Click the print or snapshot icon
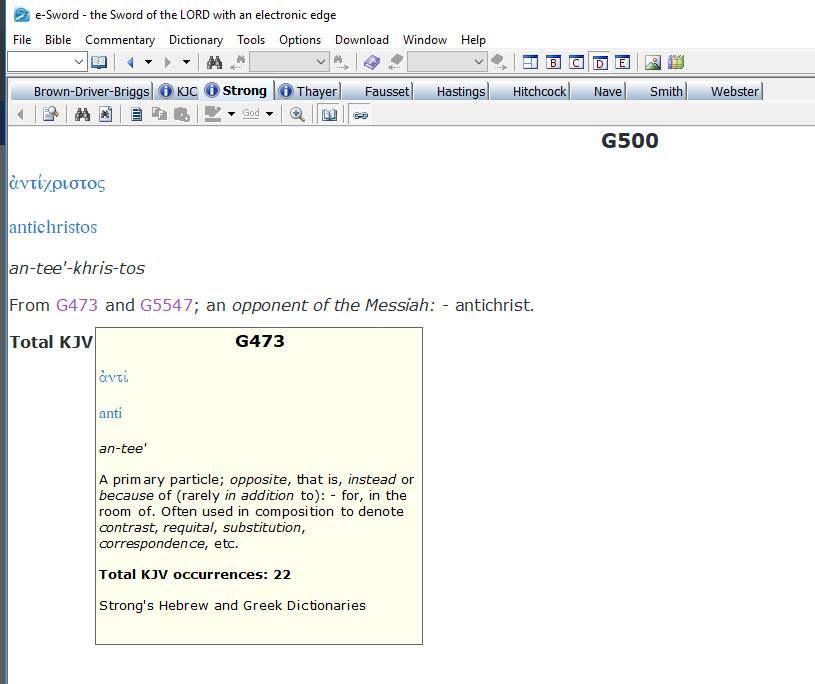Screen dimensions: 815x684 (x=181, y=114)
